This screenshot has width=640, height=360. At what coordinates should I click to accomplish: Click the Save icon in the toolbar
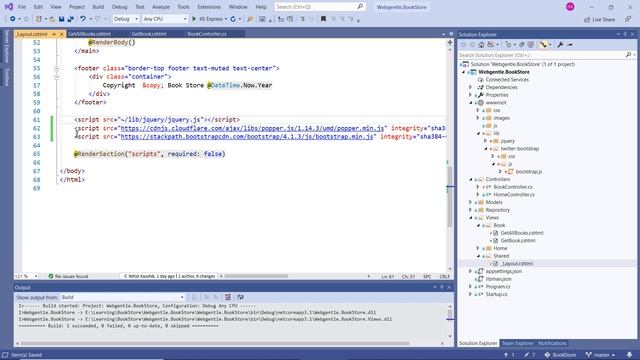click(61, 19)
